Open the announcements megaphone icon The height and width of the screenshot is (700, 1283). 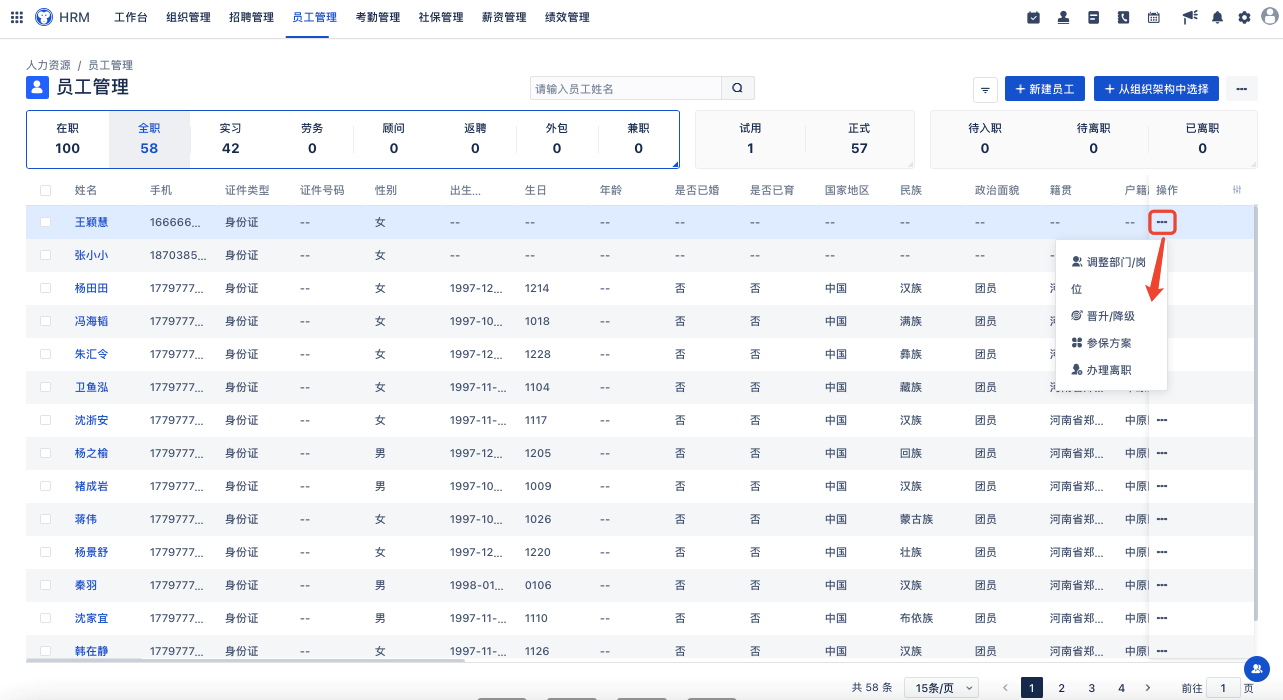click(1189, 17)
